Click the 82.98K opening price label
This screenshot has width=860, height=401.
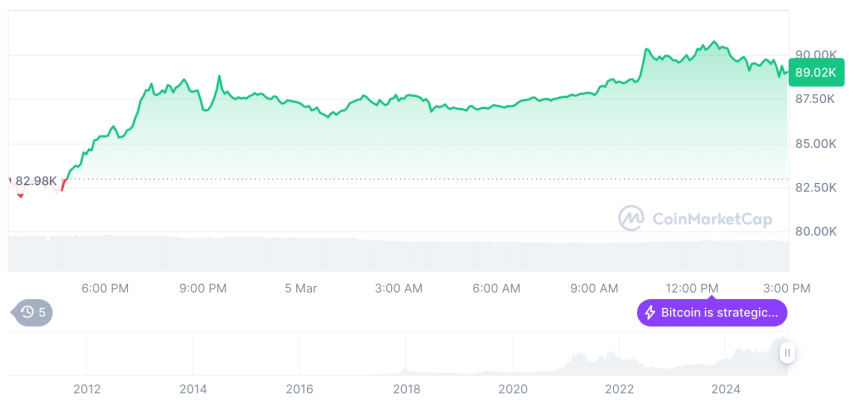coord(36,180)
